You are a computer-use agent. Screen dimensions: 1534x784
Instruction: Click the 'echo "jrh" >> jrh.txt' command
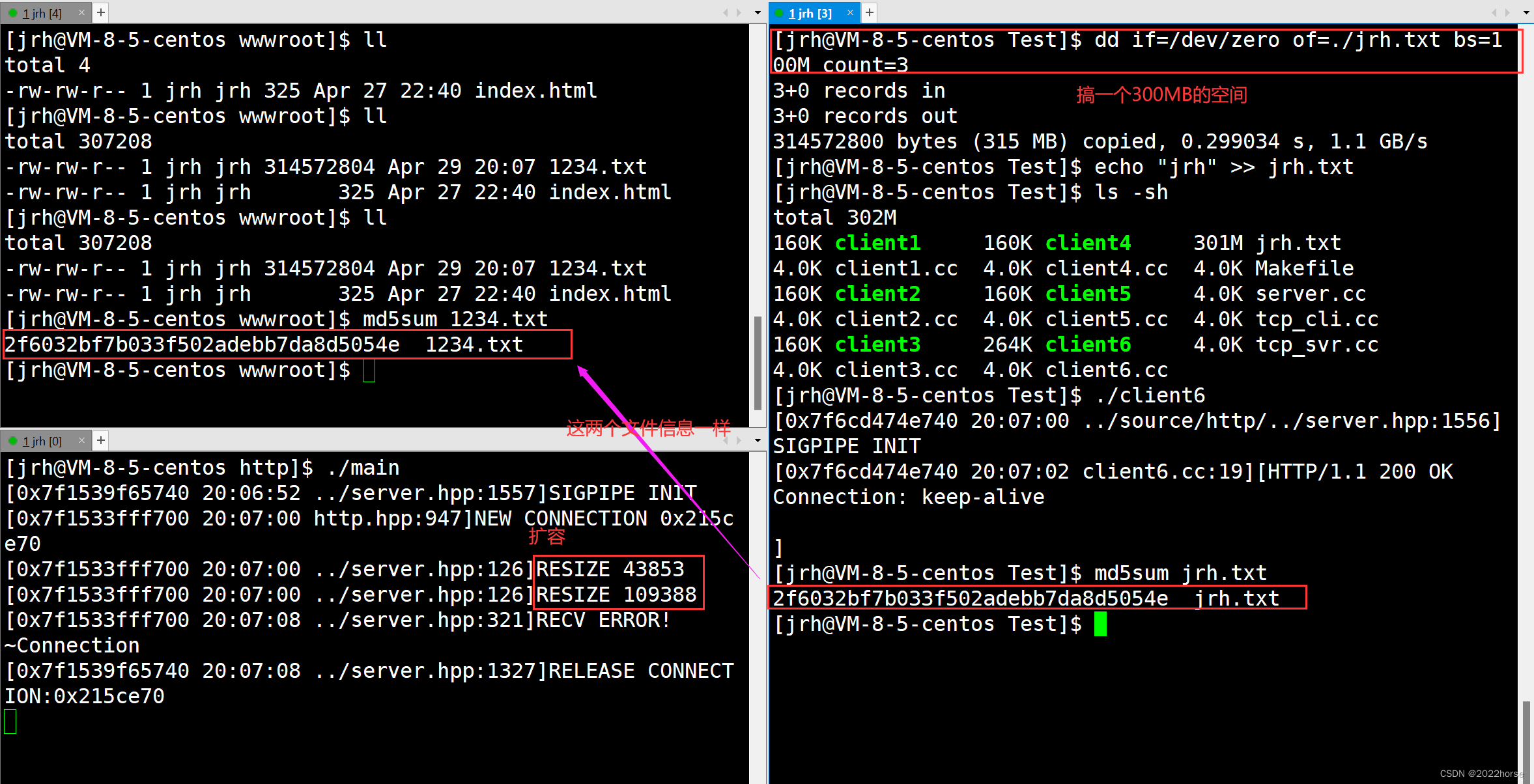(x=1224, y=167)
